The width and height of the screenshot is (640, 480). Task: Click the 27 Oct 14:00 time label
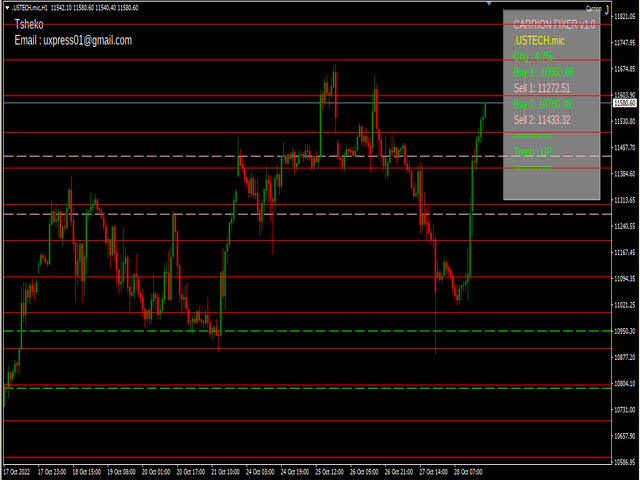point(434,472)
